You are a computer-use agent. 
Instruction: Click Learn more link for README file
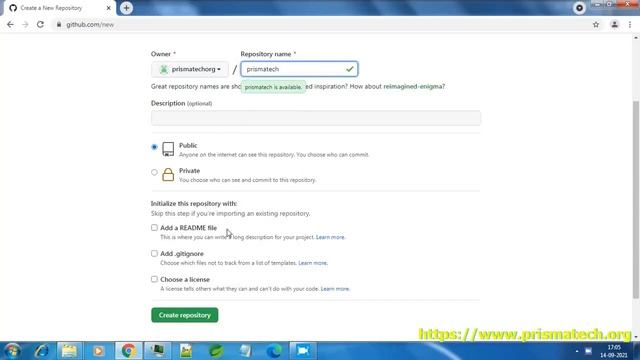(330, 237)
